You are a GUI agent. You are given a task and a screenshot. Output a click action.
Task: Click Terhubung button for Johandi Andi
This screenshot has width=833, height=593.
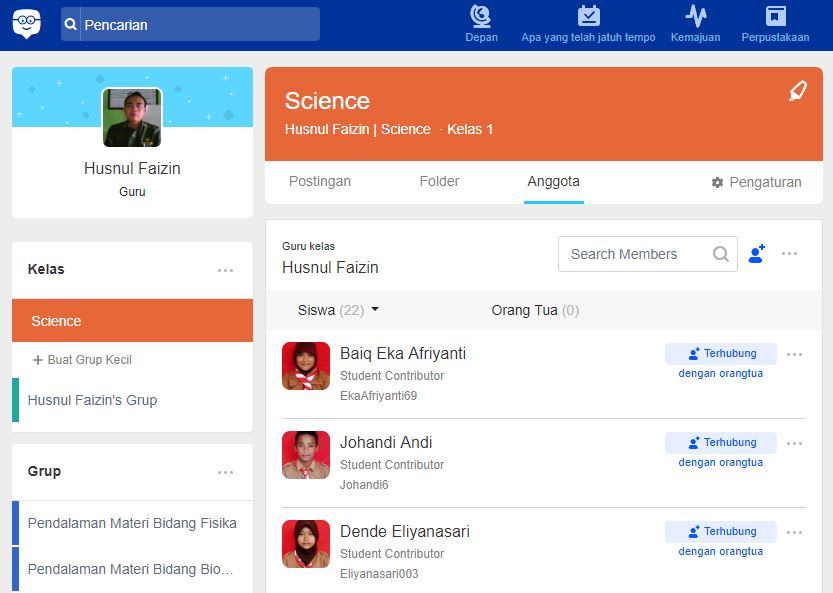click(720, 442)
